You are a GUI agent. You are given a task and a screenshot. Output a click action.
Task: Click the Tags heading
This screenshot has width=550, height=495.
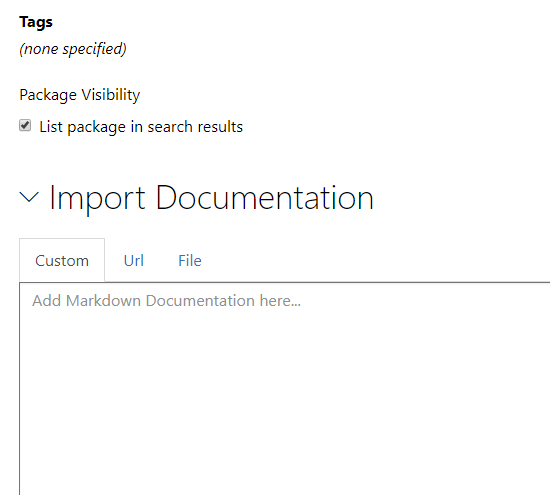(36, 22)
